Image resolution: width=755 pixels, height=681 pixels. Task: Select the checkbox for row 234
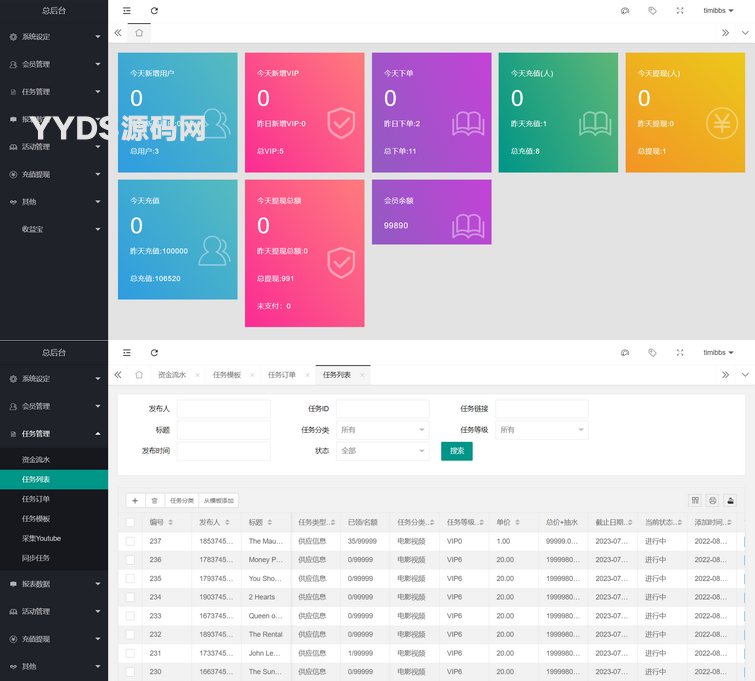click(130, 597)
